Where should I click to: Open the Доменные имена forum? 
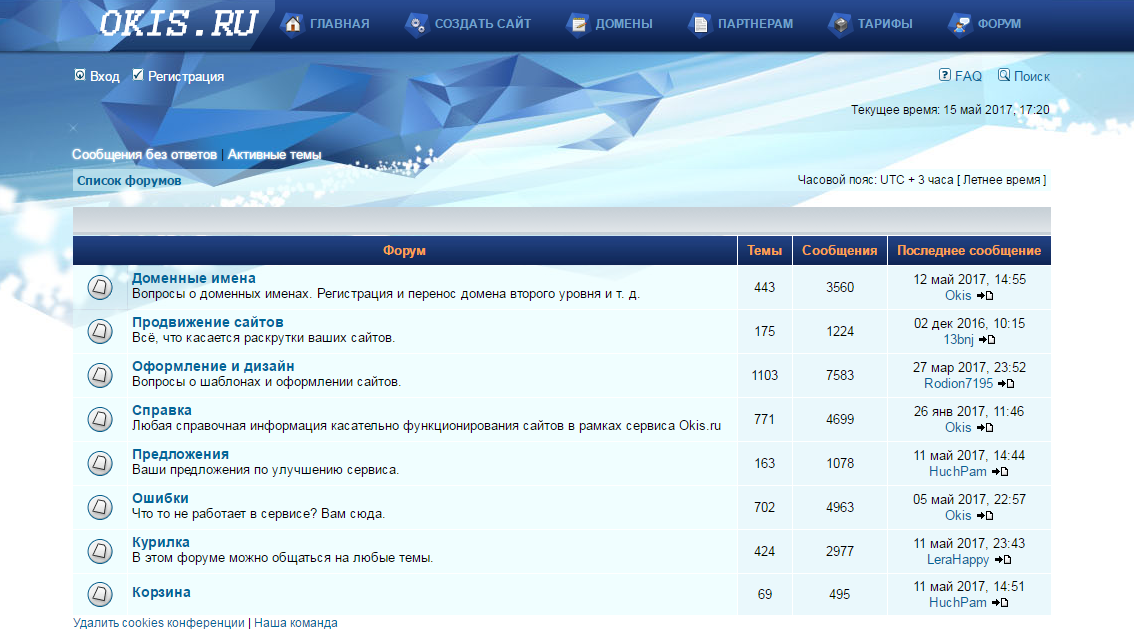click(x=194, y=278)
